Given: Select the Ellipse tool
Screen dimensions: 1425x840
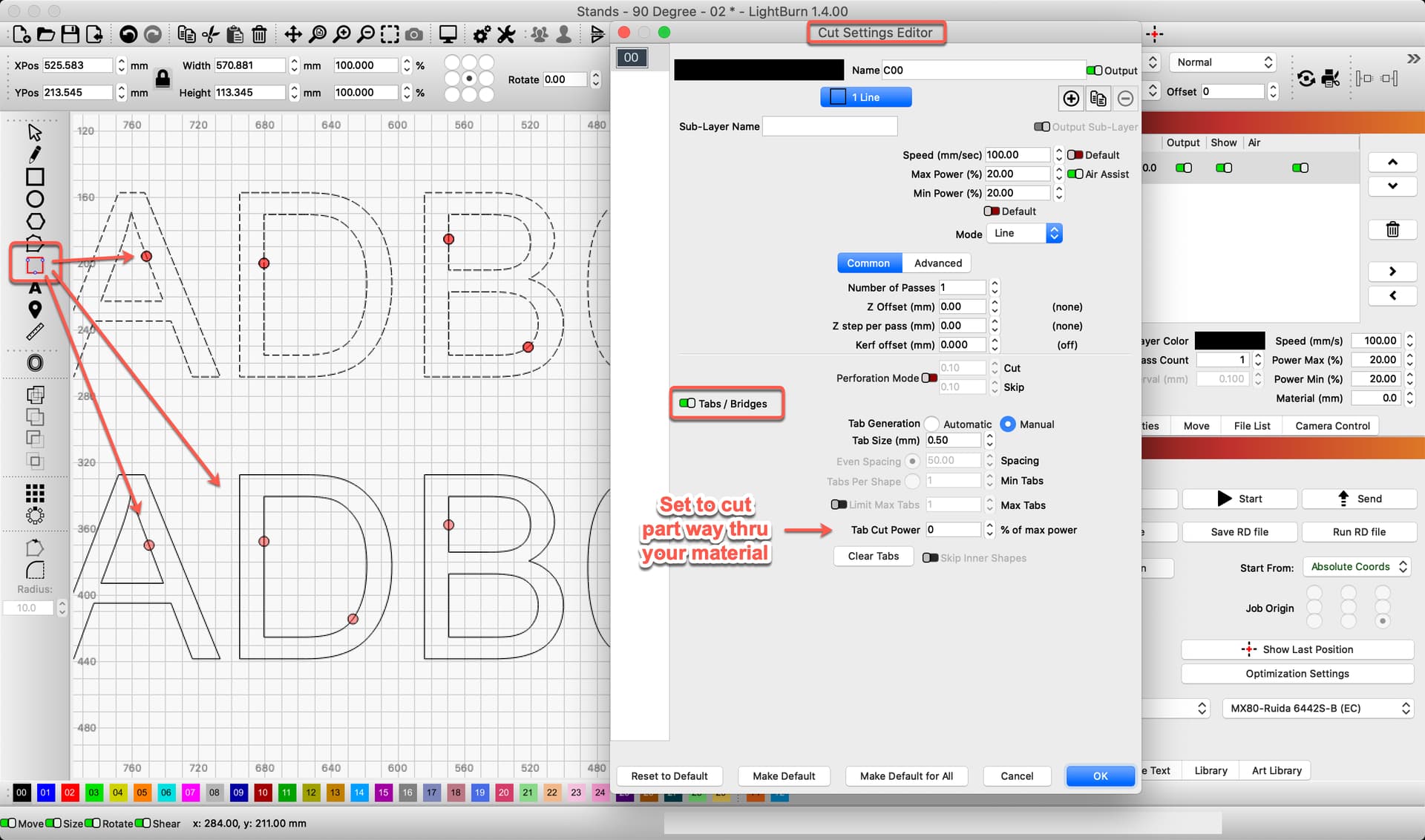Looking at the screenshot, I should point(35,199).
